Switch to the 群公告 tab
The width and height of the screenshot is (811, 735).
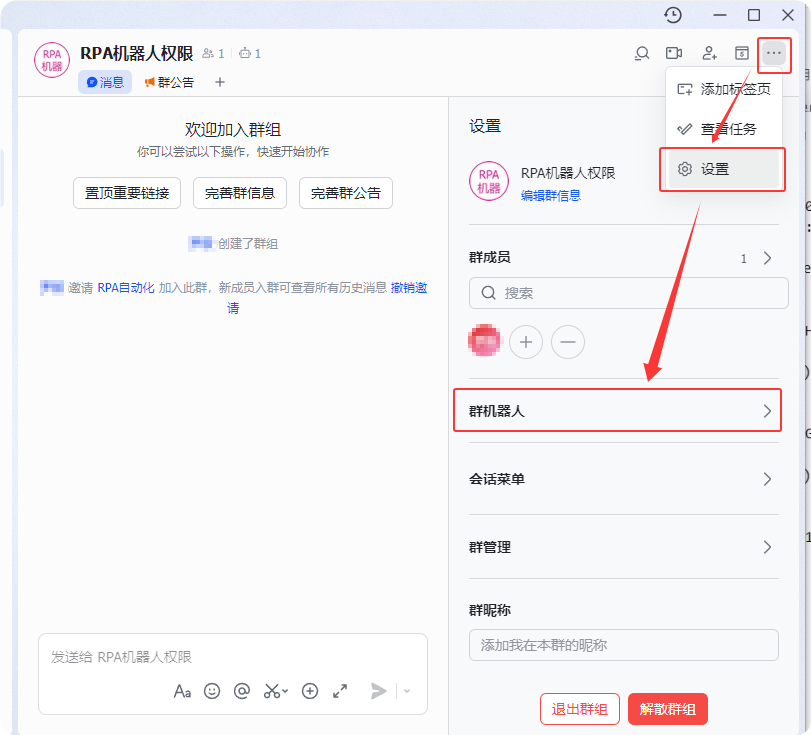(x=169, y=82)
